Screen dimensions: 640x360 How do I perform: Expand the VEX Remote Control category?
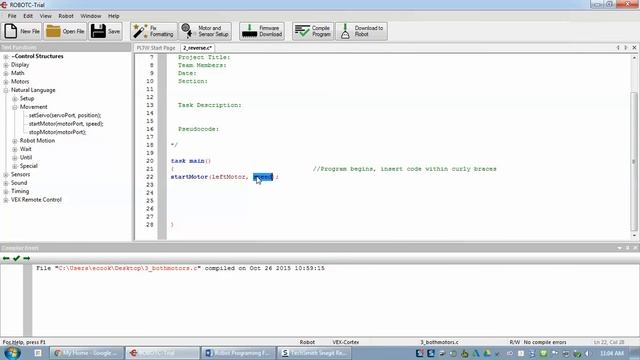6,200
